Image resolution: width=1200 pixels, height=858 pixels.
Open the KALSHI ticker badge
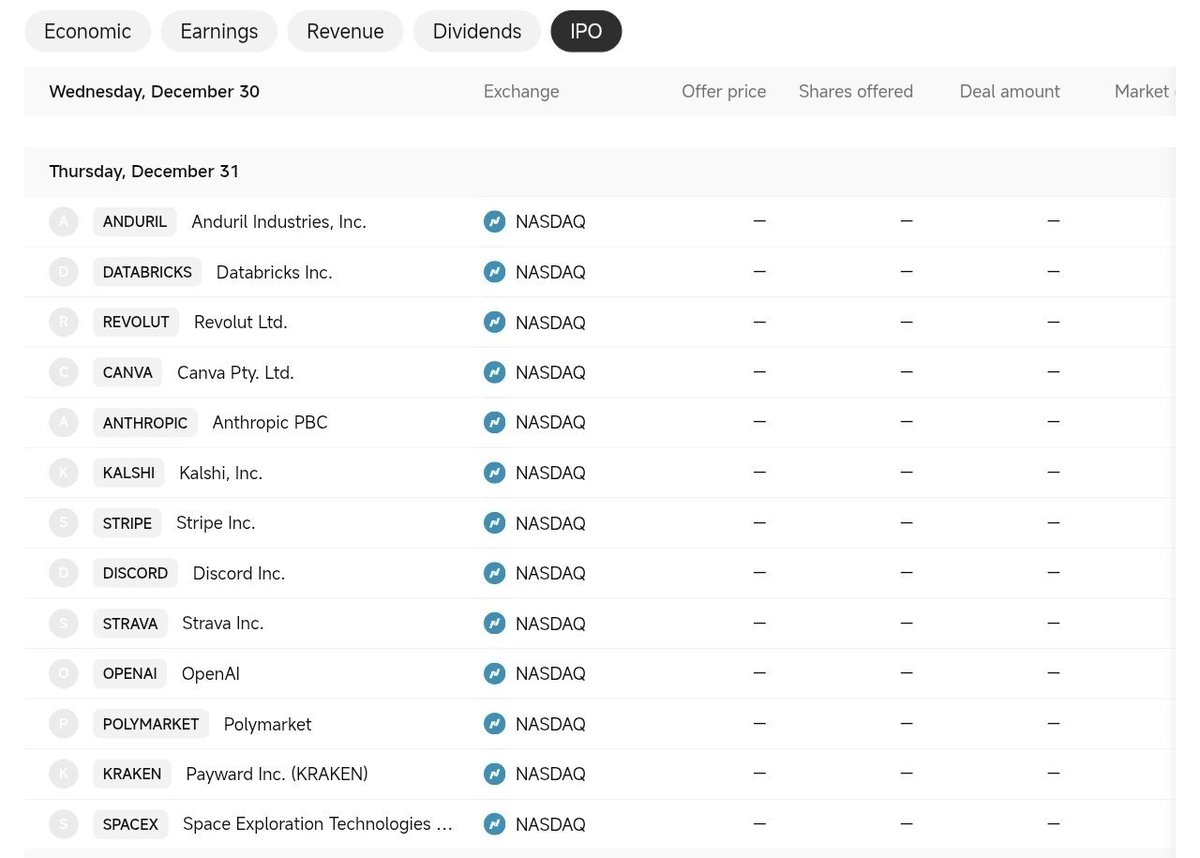click(x=129, y=472)
